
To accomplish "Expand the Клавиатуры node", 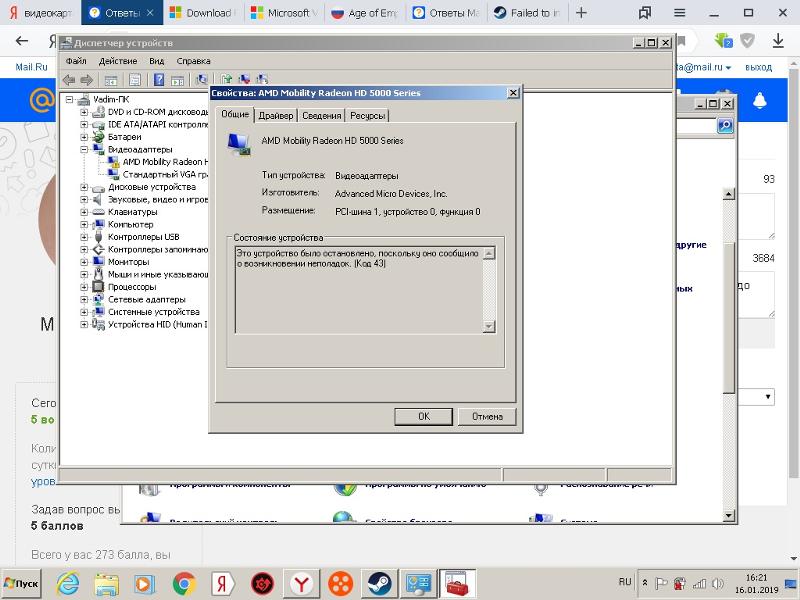I will (x=84, y=212).
